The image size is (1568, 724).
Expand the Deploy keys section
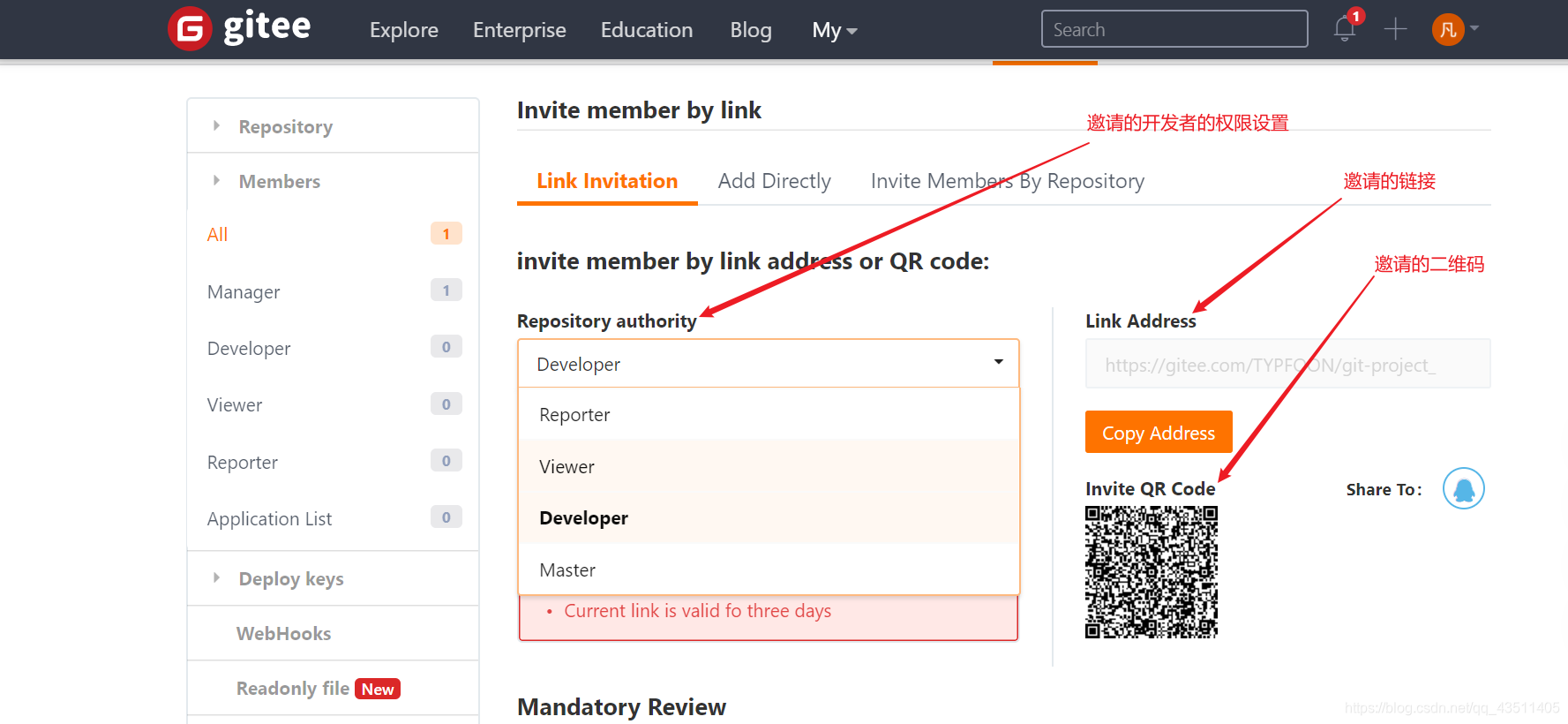[x=333, y=578]
